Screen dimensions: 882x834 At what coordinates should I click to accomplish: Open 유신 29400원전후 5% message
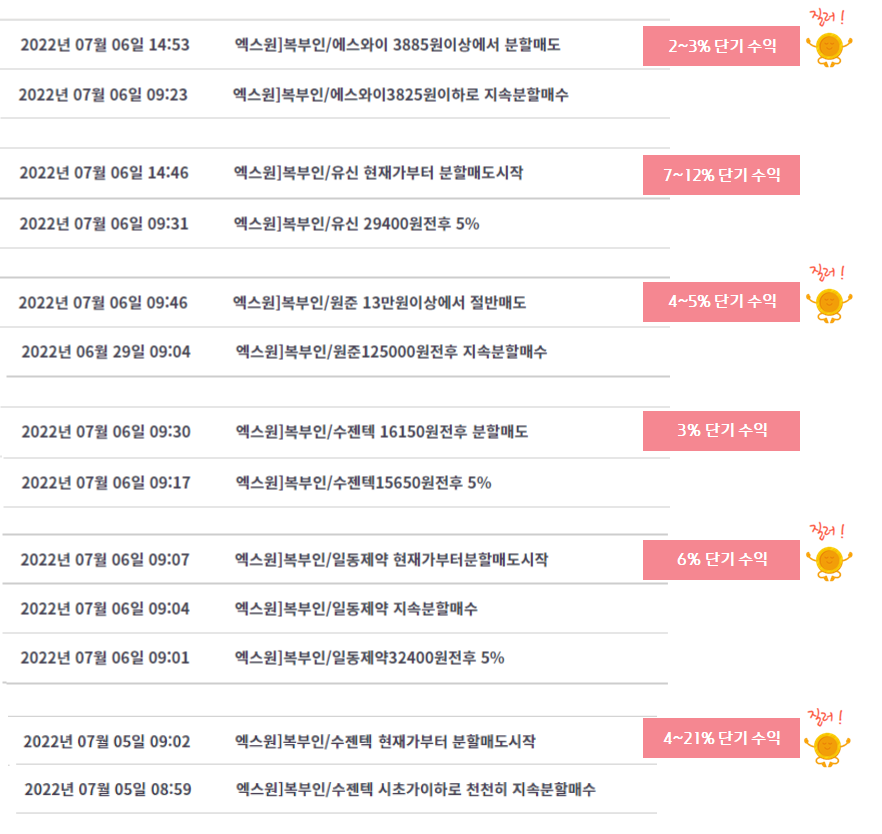click(x=357, y=224)
